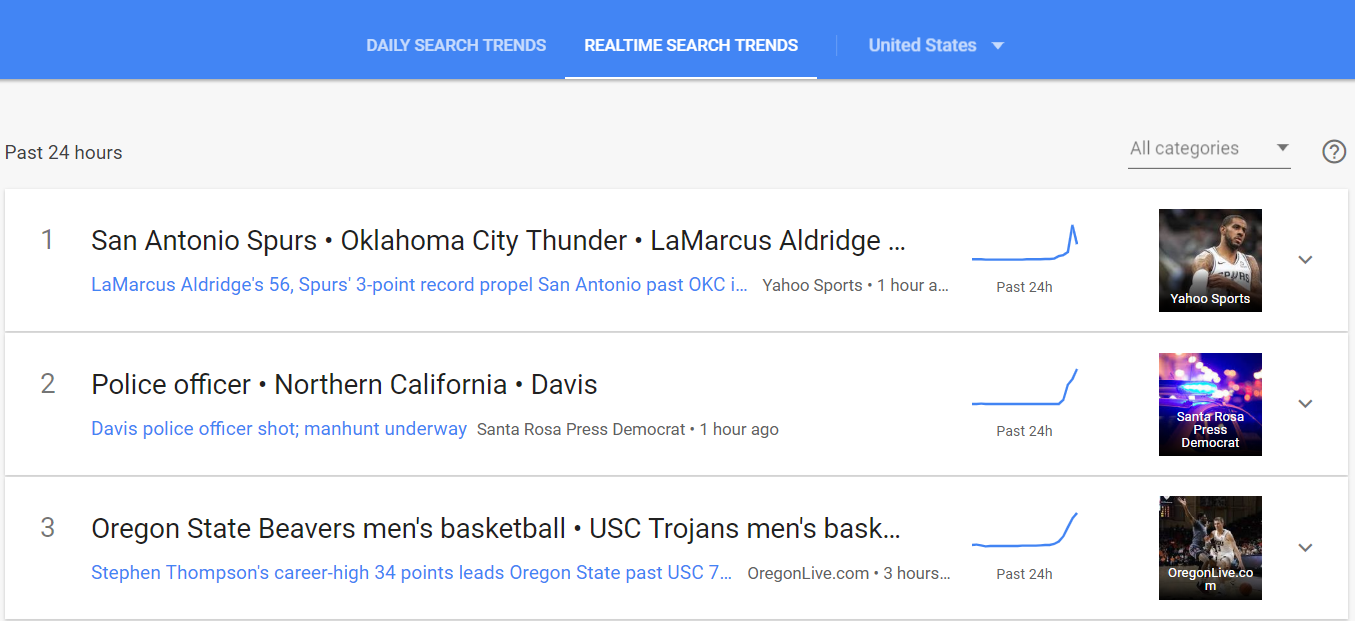Click the San Antonio Spurs trend title

[x=498, y=241]
